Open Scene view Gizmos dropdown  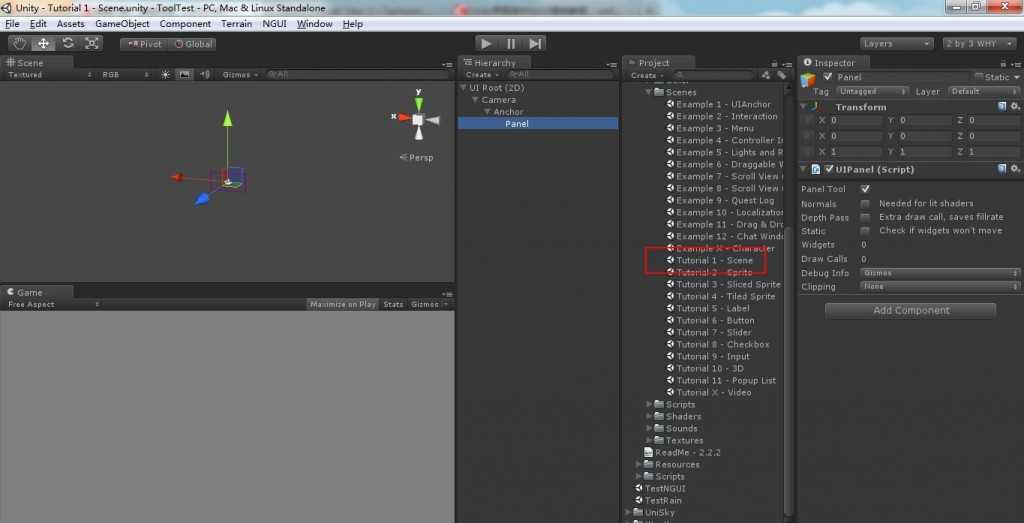click(x=240, y=75)
